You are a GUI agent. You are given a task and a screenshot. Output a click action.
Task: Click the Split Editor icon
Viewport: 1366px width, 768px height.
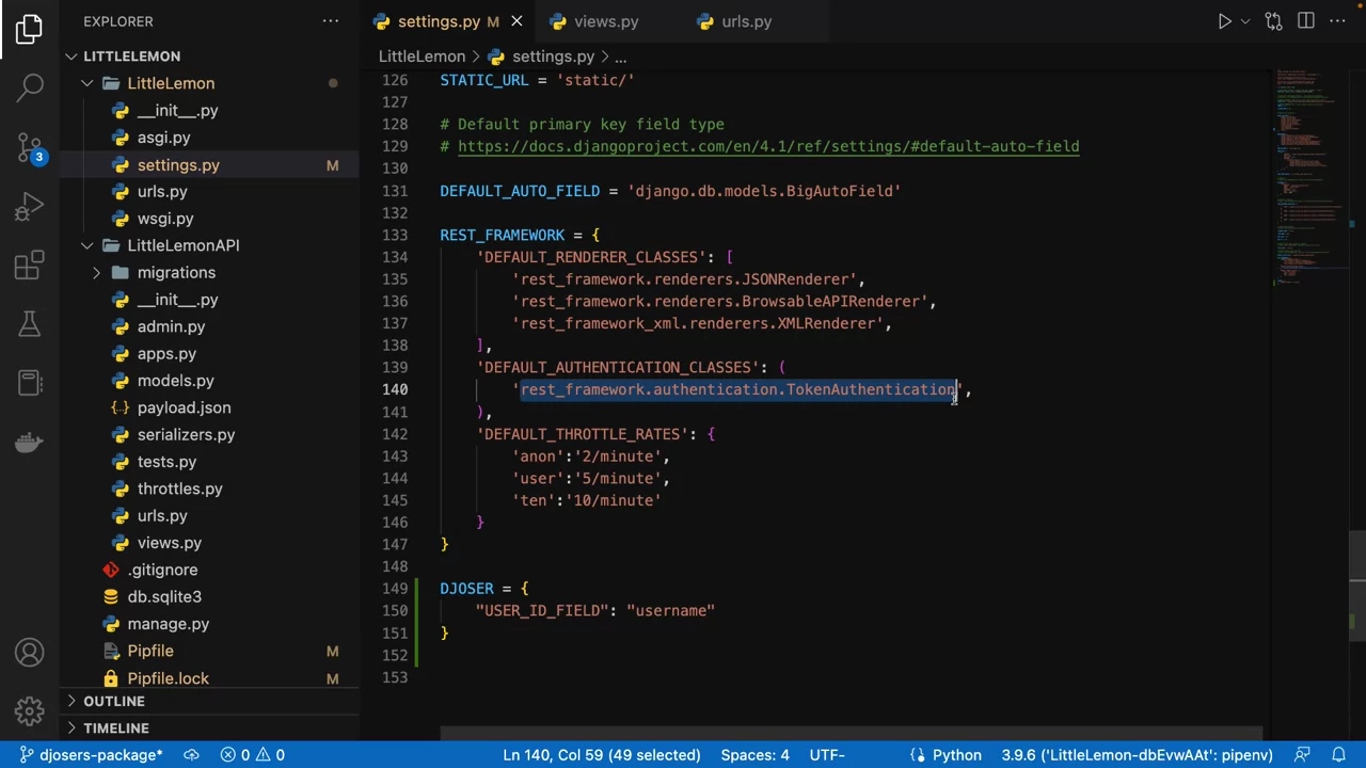tap(1306, 21)
